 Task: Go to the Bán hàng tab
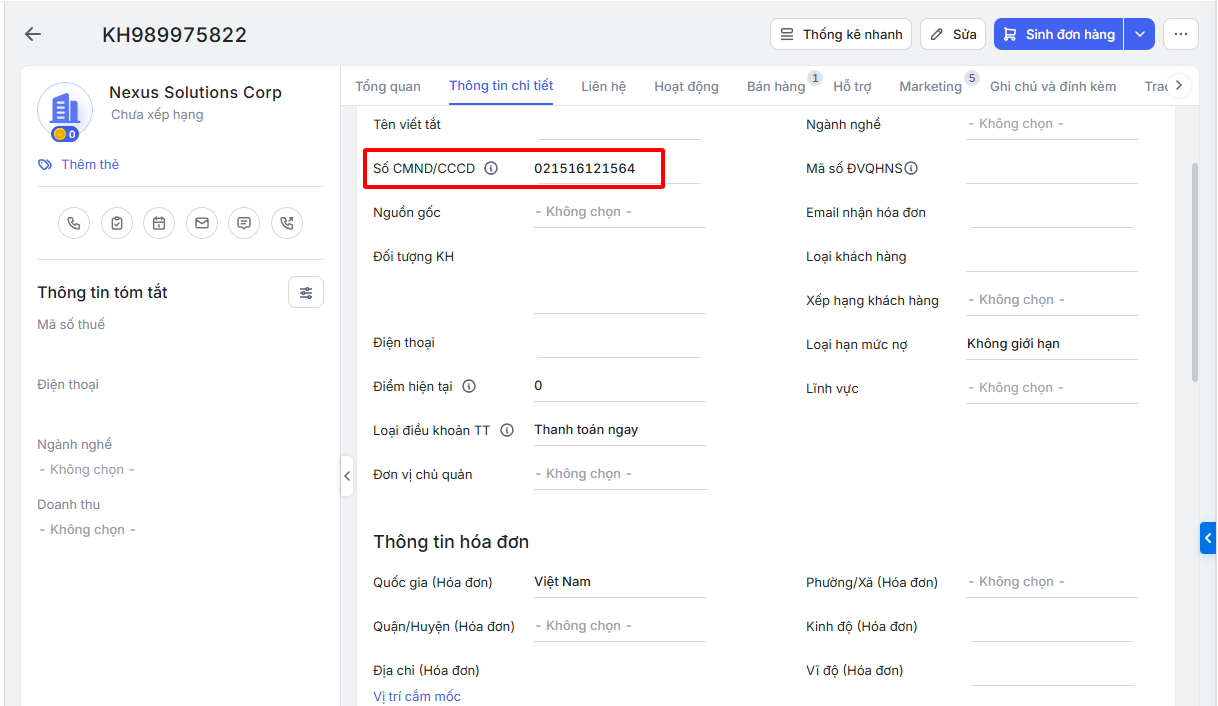[776, 86]
